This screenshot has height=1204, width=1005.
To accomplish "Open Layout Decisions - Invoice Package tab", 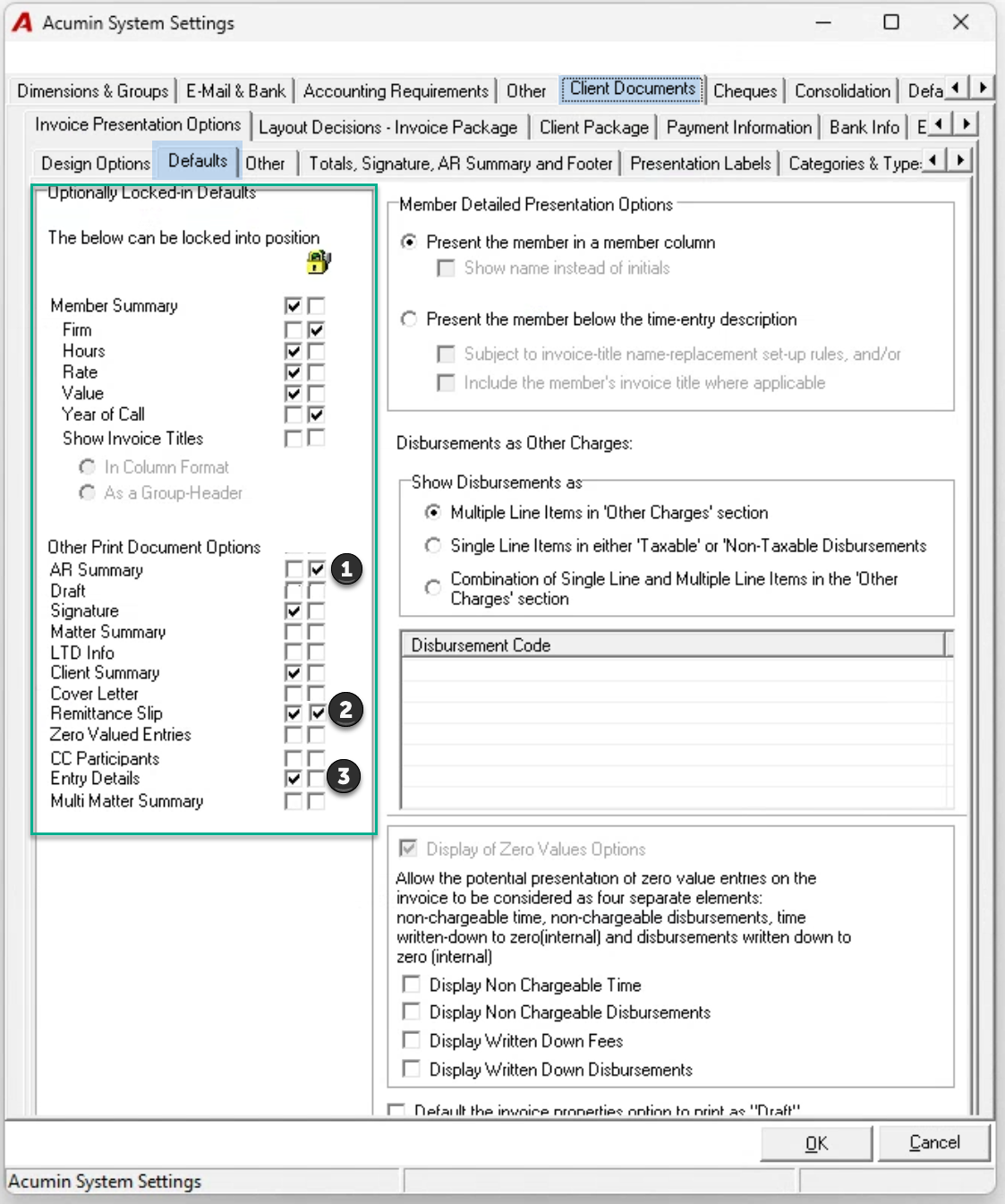I will pos(388,127).
